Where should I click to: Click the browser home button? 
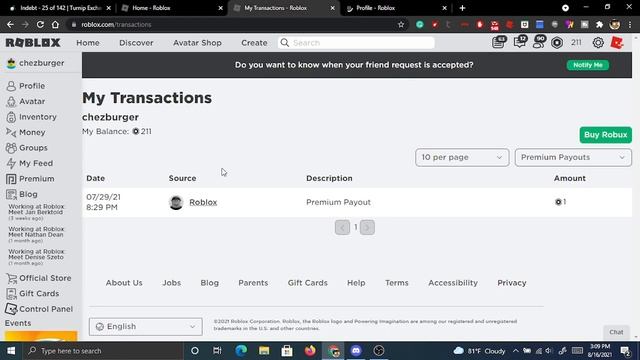[x=55, y=24]
